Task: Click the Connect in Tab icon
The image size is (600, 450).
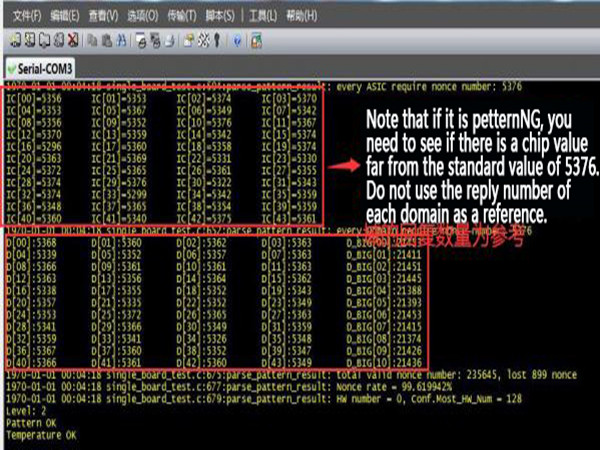Action: (44, 40)
